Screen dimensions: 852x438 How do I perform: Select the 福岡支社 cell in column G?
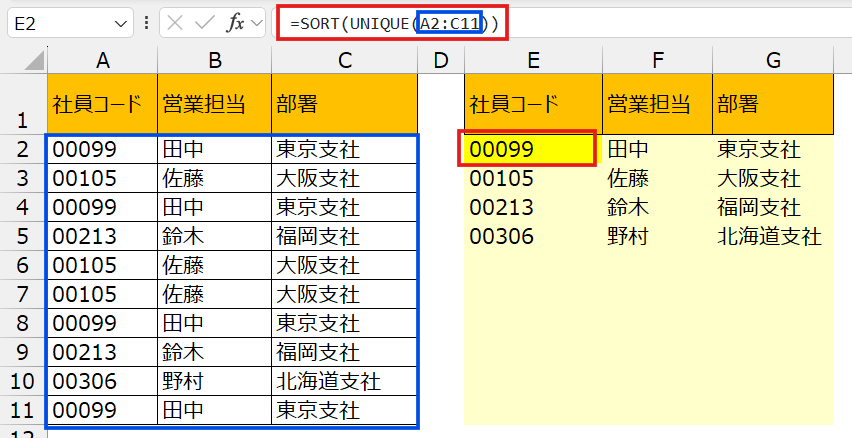point(773,208)
